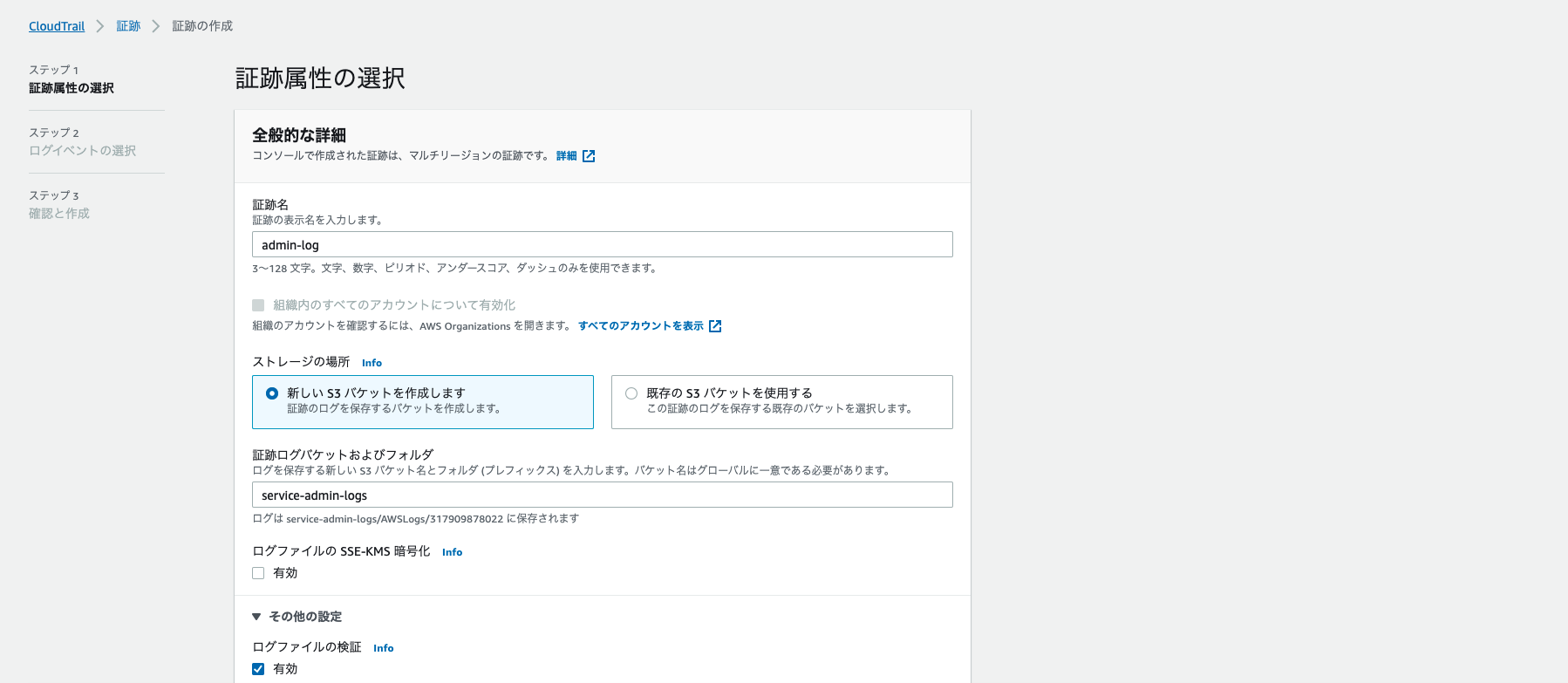Select step 1 証跡属性の選択 in sidebar

click(72, 88)
